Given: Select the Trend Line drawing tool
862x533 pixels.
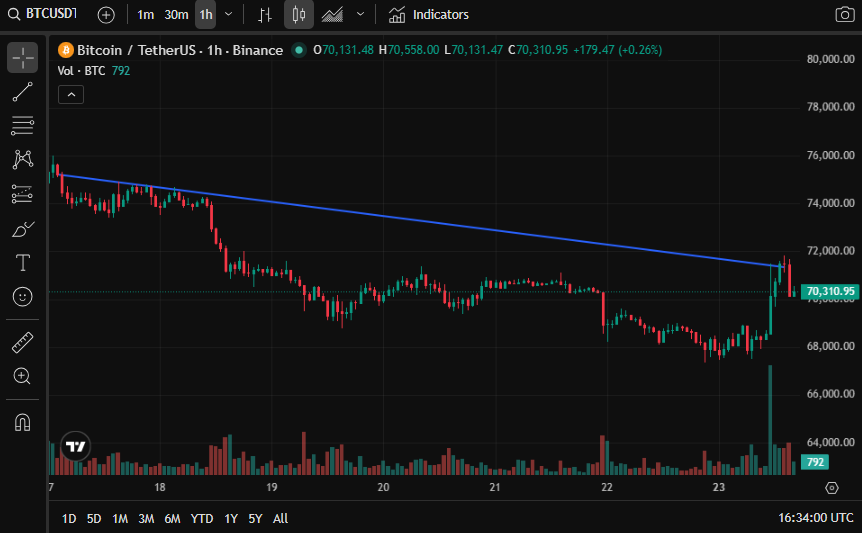Looking at the screenshot, I should (23, 92).
